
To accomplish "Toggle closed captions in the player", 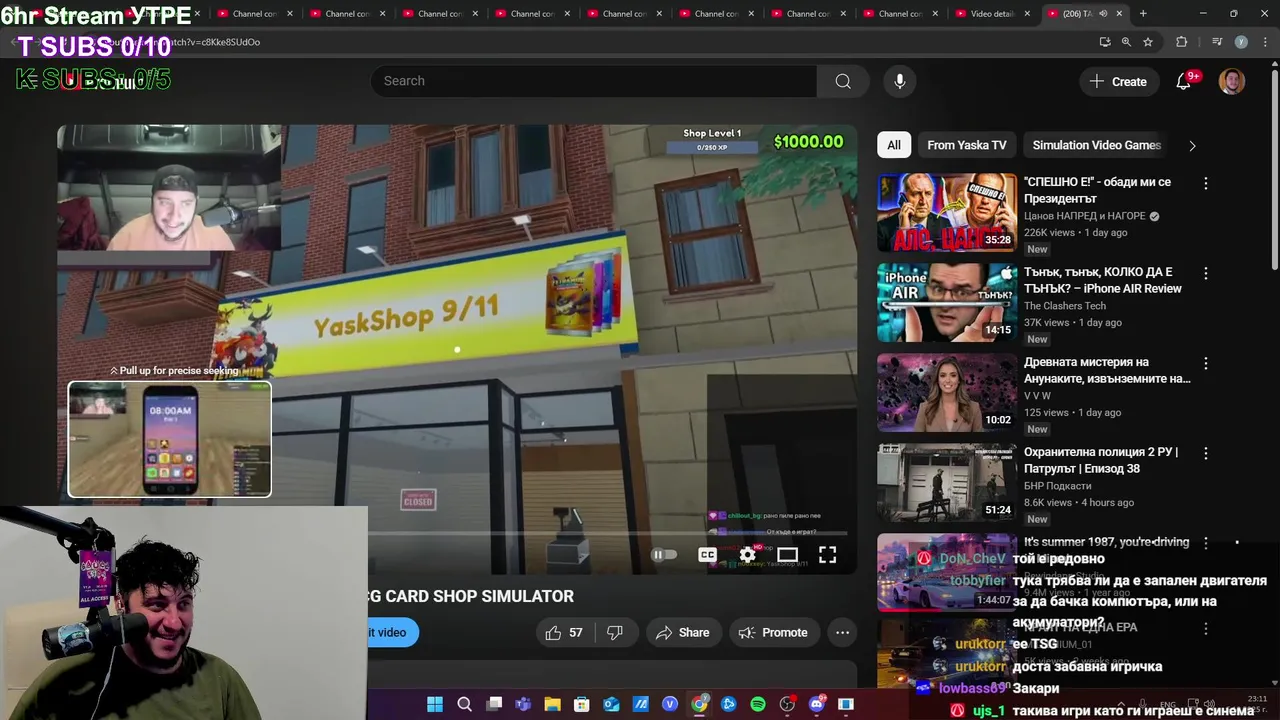I will point(707,555).
